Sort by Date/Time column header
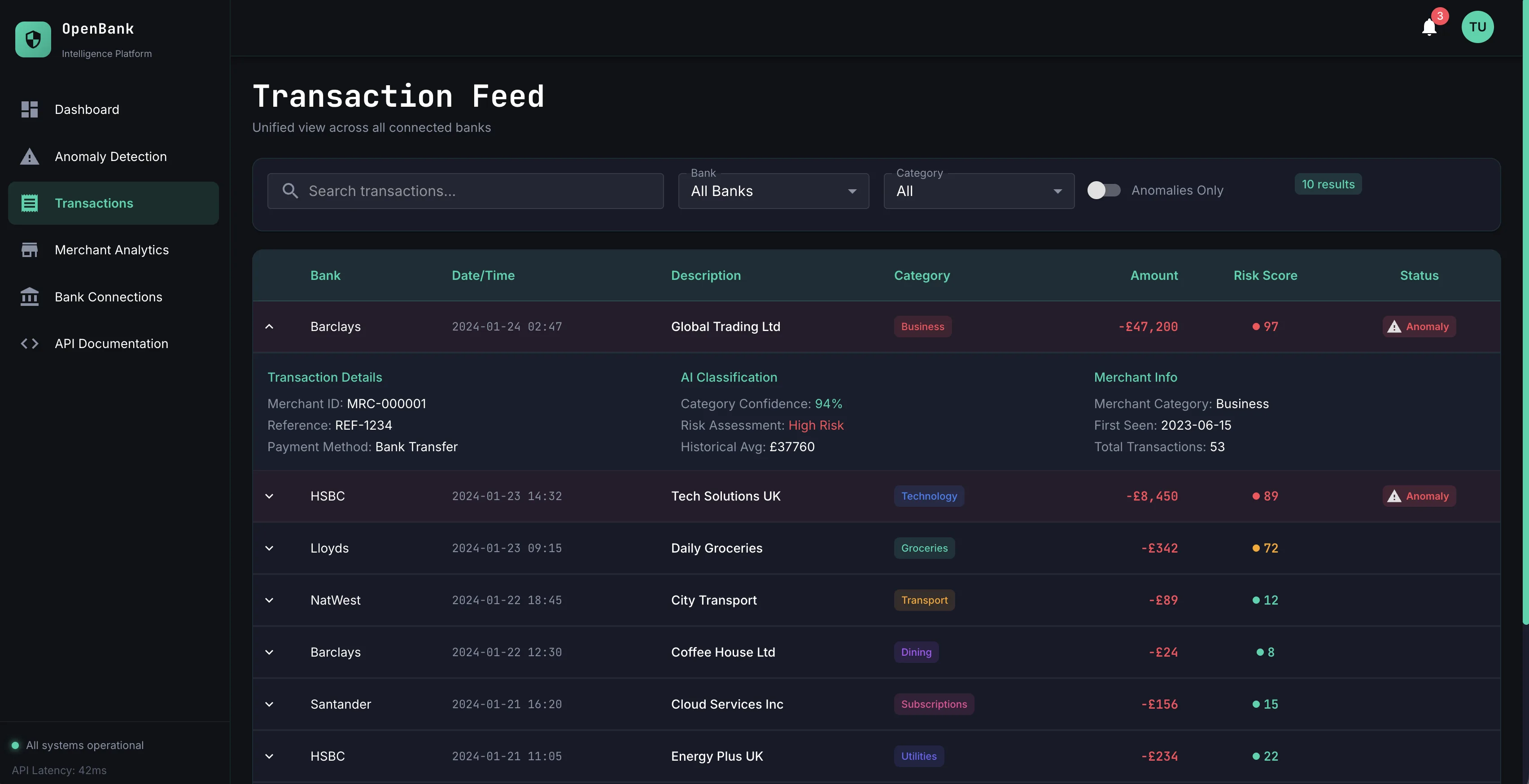This screenshot has height=784, width=1529. (x=483, y=275)
